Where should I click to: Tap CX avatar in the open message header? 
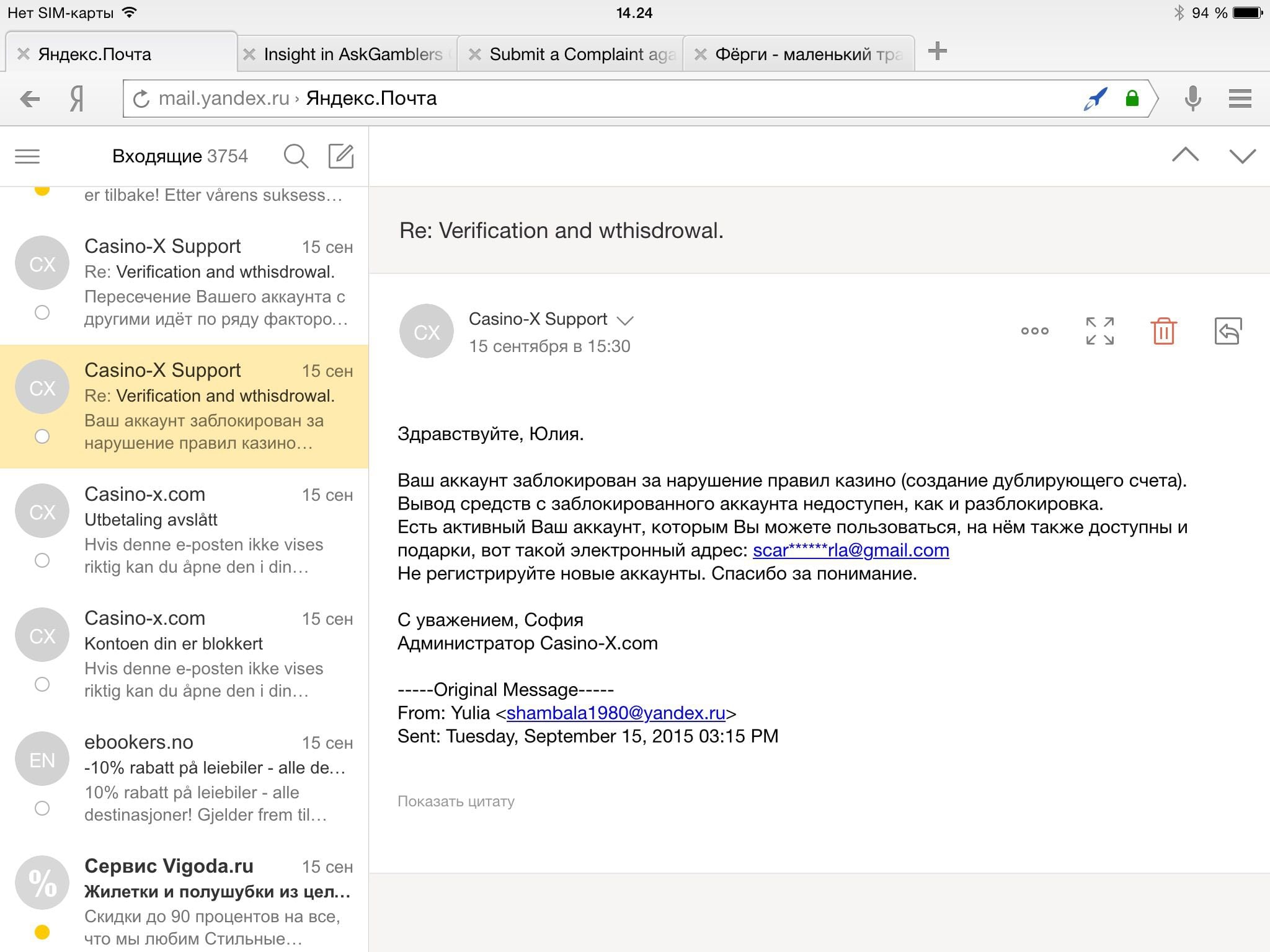[x=427, y=331]
